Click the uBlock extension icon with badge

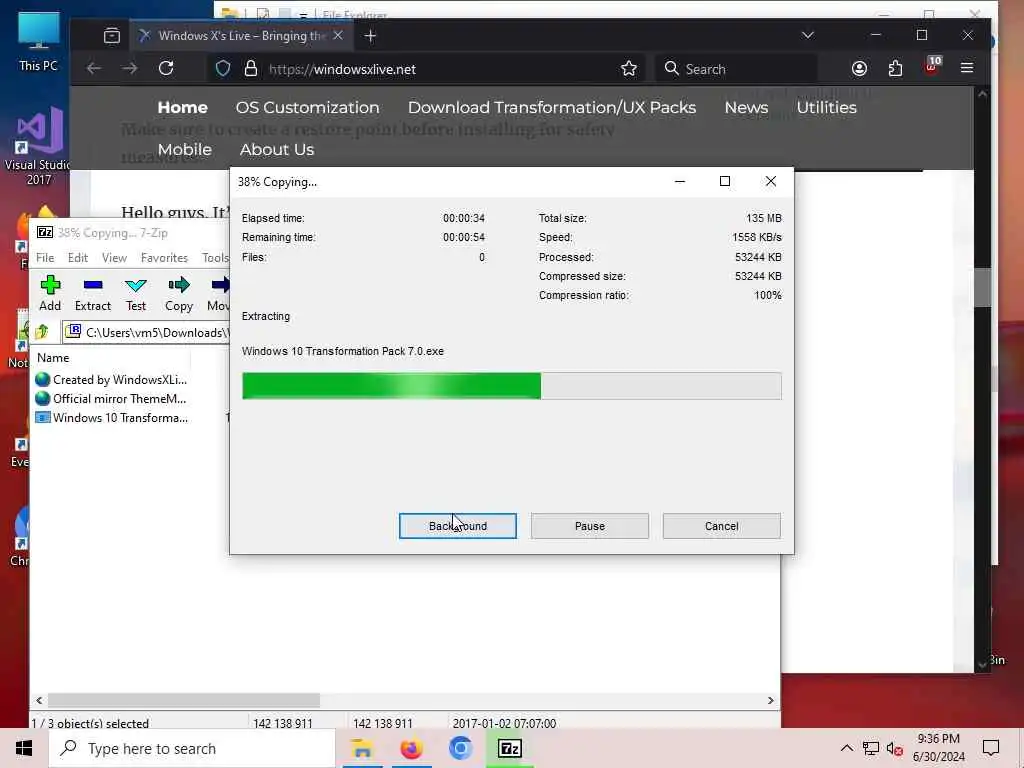[932, 67]
